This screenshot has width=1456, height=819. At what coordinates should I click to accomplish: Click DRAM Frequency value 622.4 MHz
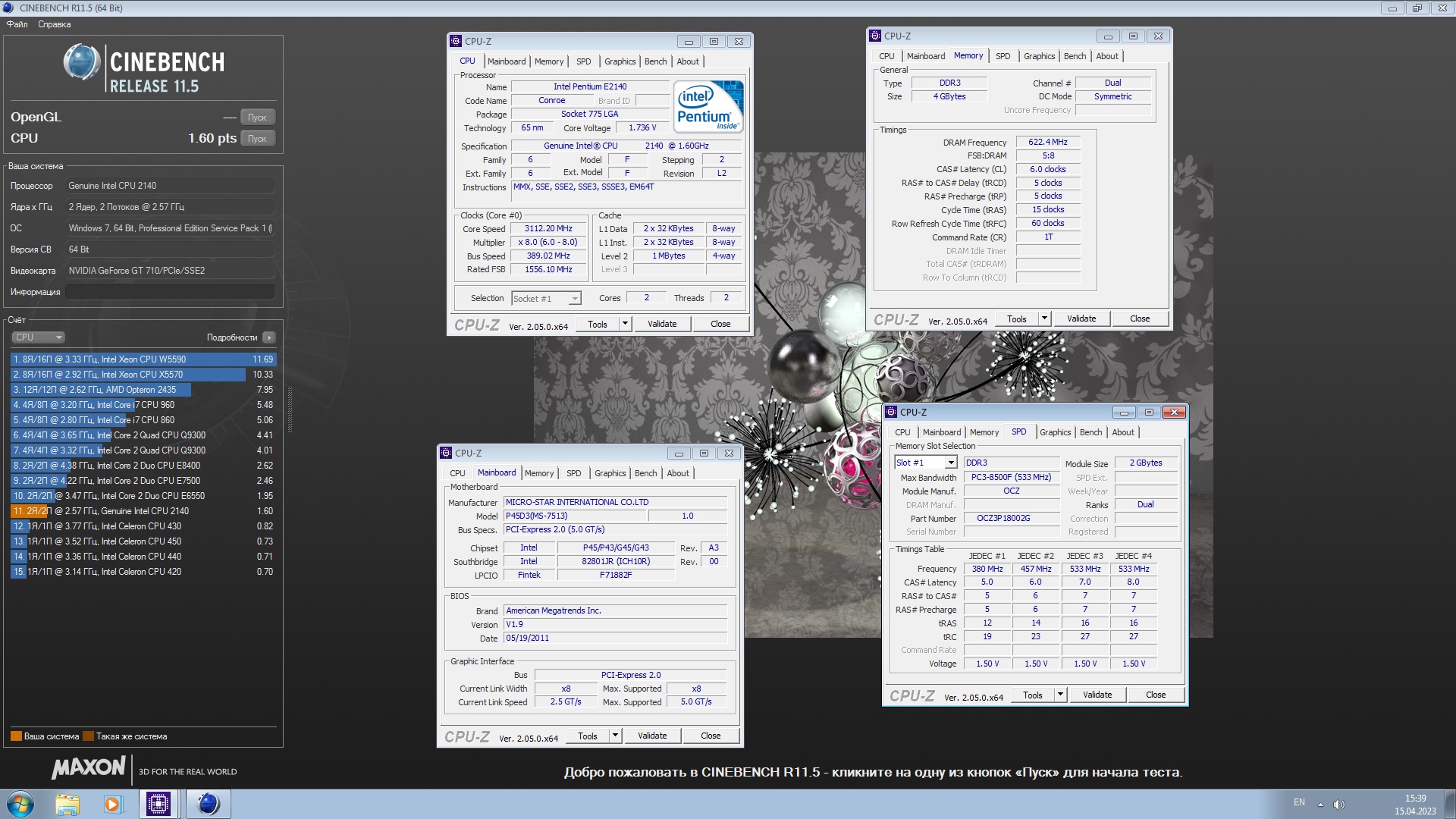click(x=1047, y=142)
